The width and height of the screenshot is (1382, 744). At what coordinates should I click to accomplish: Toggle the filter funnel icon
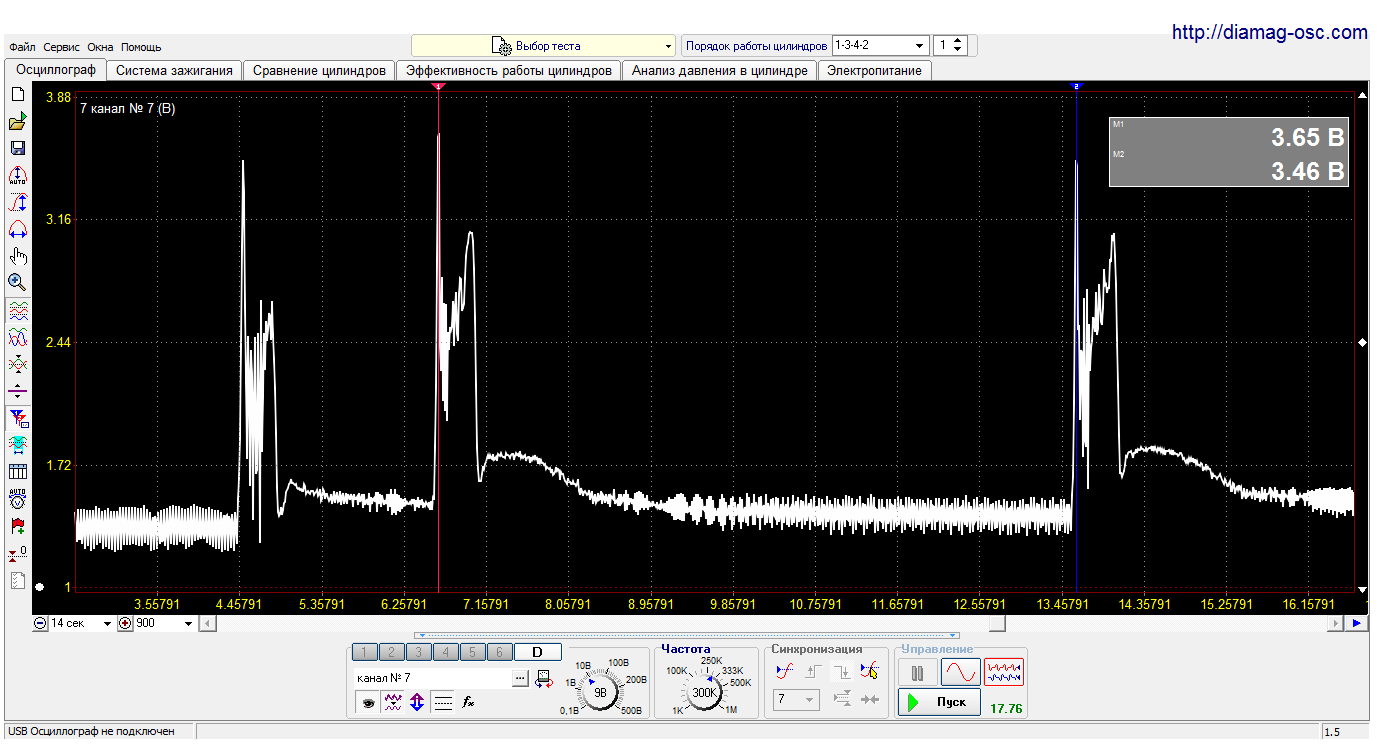point(17,418)
